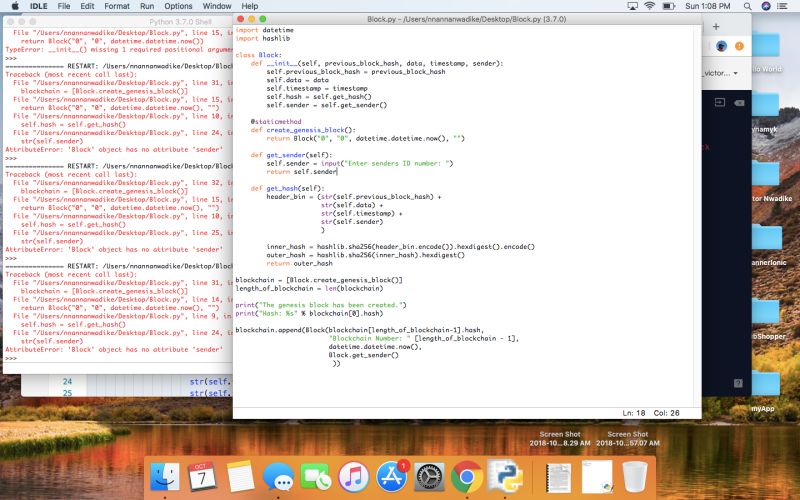Minimize the Block.py editor window
This screenshot has height=500, width=800.
coord(252,19)
